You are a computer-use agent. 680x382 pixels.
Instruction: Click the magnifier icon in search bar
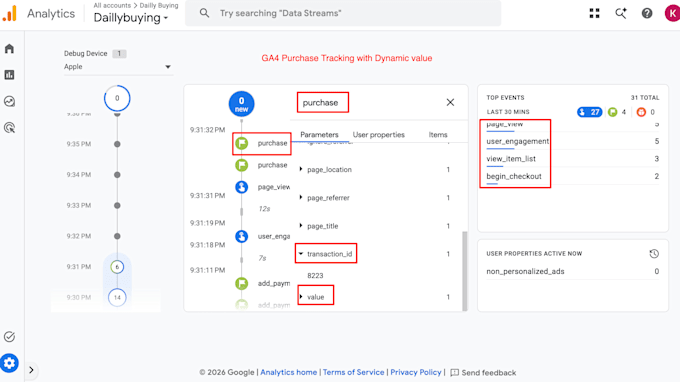point(204,13)
